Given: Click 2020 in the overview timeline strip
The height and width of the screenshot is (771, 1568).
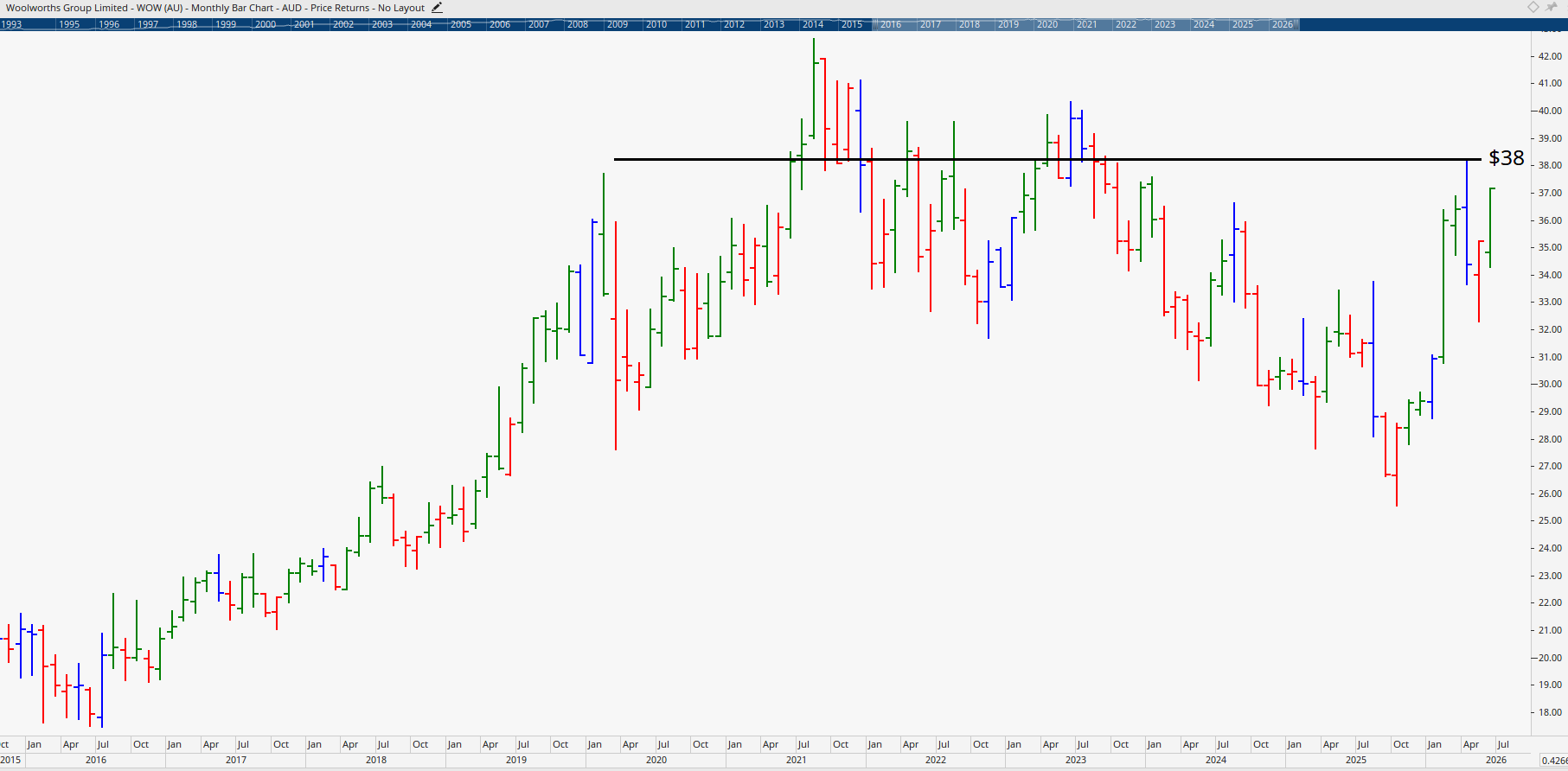Looking at the screenshot, I should (1047, 25).
